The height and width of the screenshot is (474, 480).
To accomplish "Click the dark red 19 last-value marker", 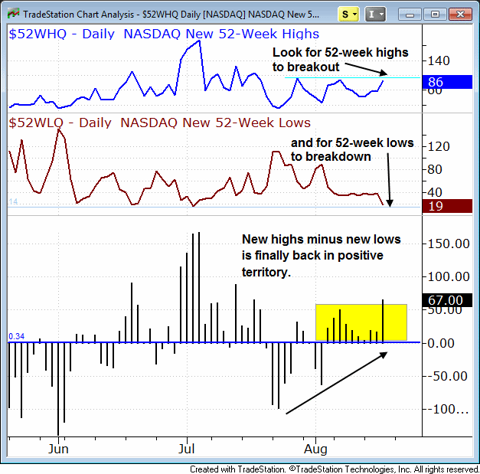I will (x=447, y=206).
